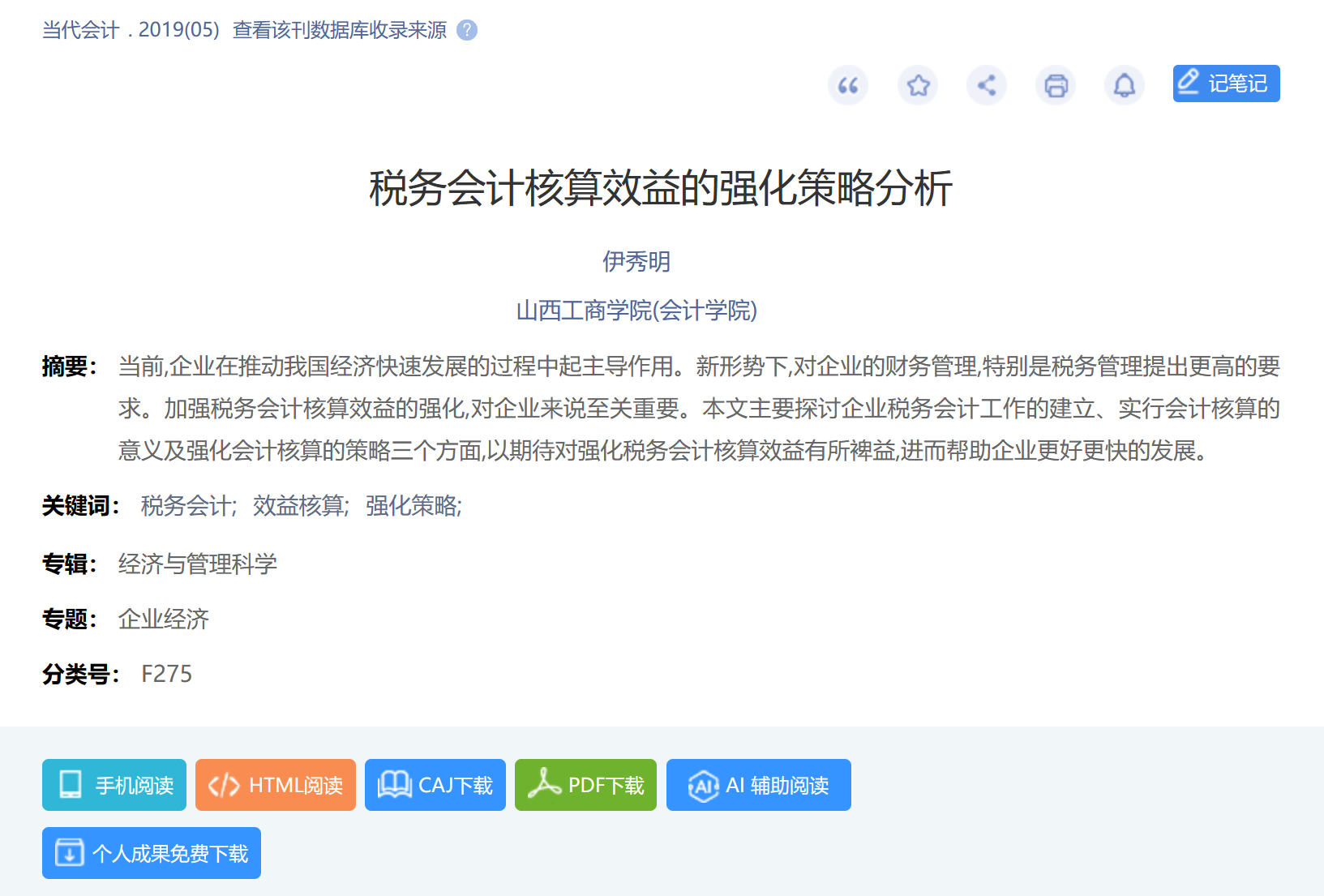The width and height of the screenshot is (1324, 896).
Task: Click the article title 税务会计核算效益的强化策略分析
Action: [661, 188]
